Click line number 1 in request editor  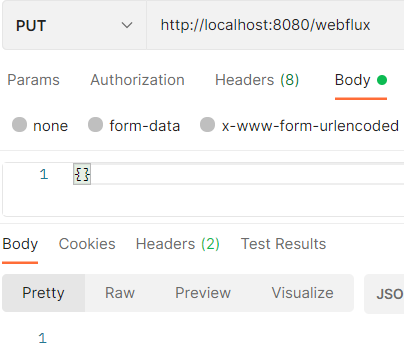[x=44, y=174]
